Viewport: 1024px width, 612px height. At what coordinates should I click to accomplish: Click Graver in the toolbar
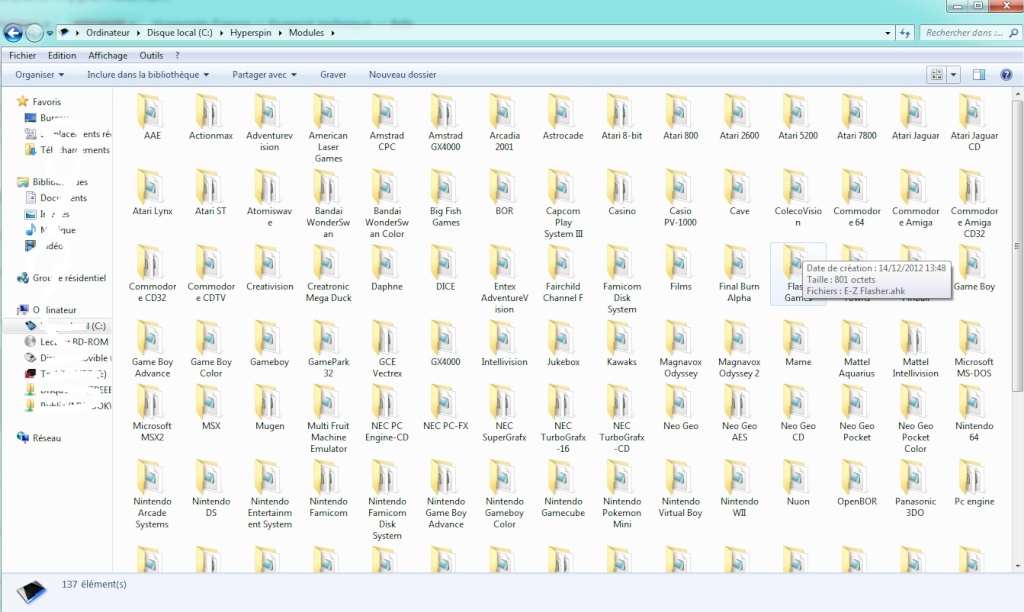tap(333, 74)
